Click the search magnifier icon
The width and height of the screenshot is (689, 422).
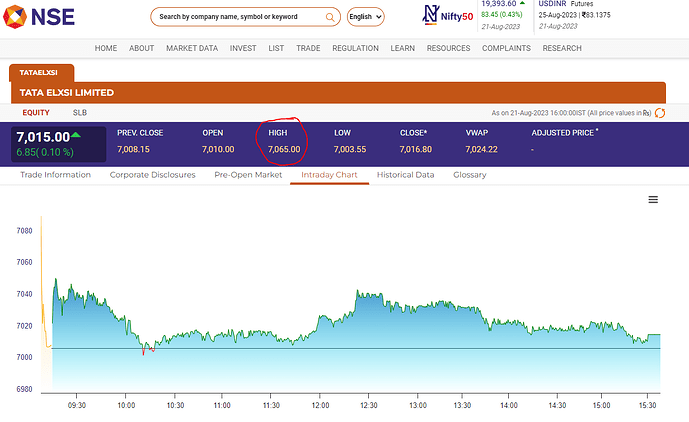pyautogui.click(x=330, y=17)
